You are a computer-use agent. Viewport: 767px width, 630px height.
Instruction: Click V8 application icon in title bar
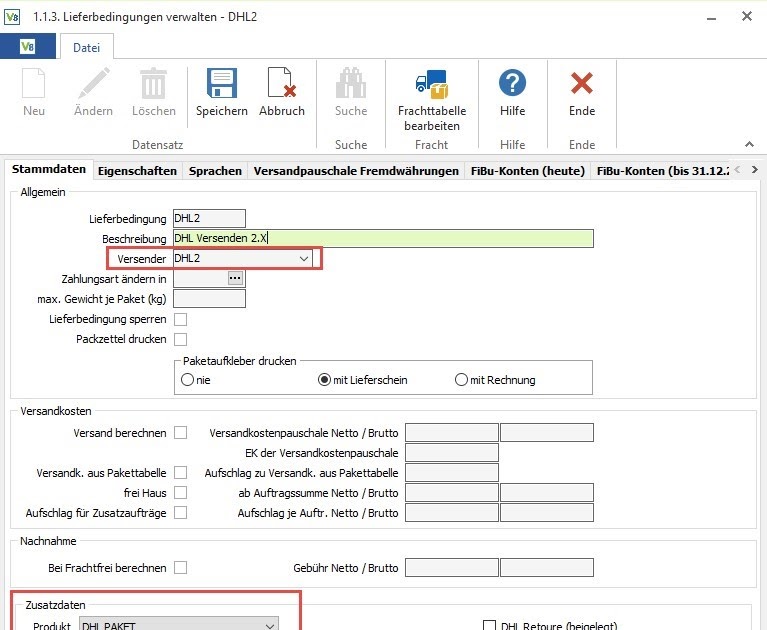pyautogui.click(x=12, y=17)
